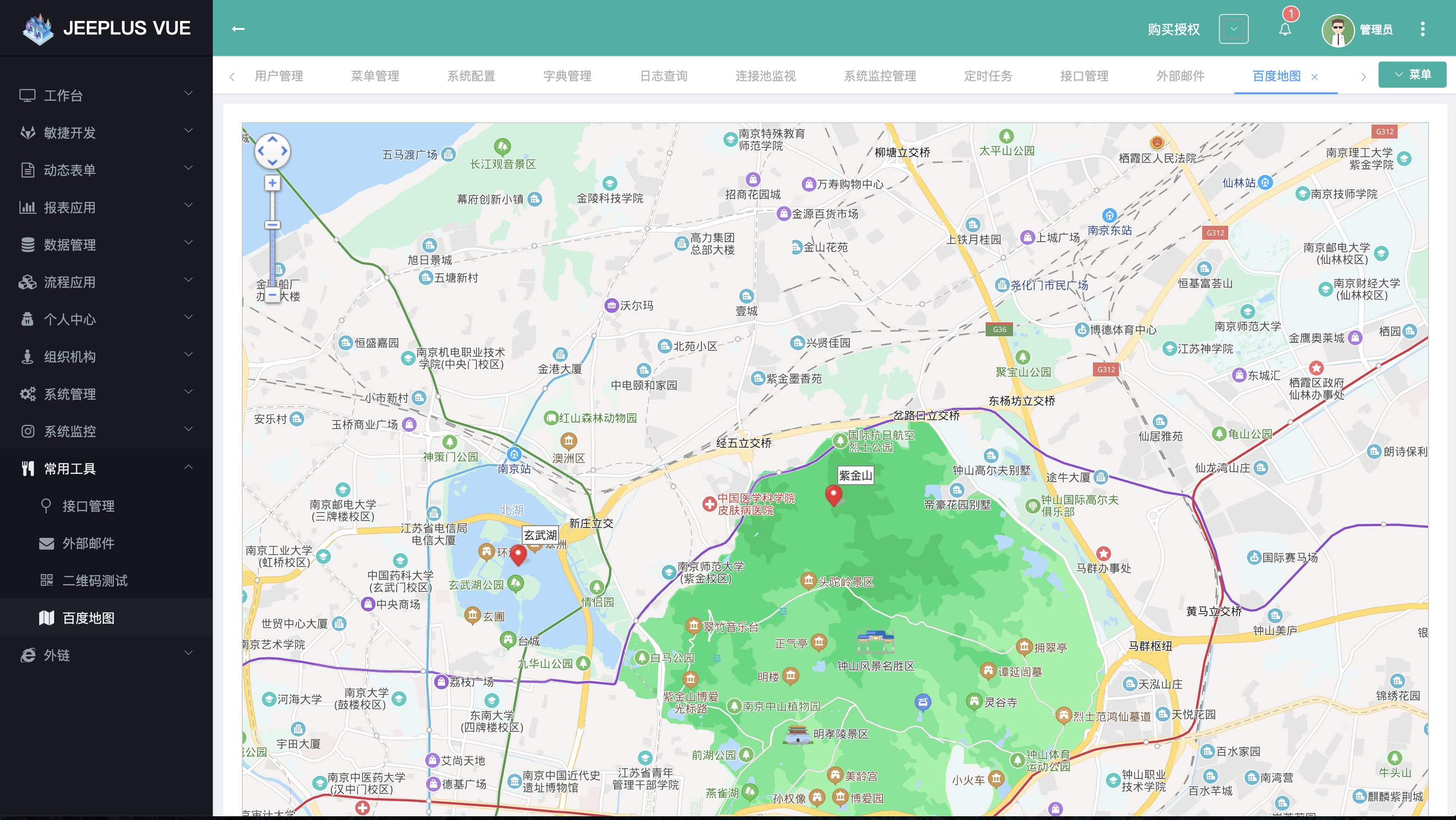Click the notification bell icon
1456x820 pixels.
1284,29
